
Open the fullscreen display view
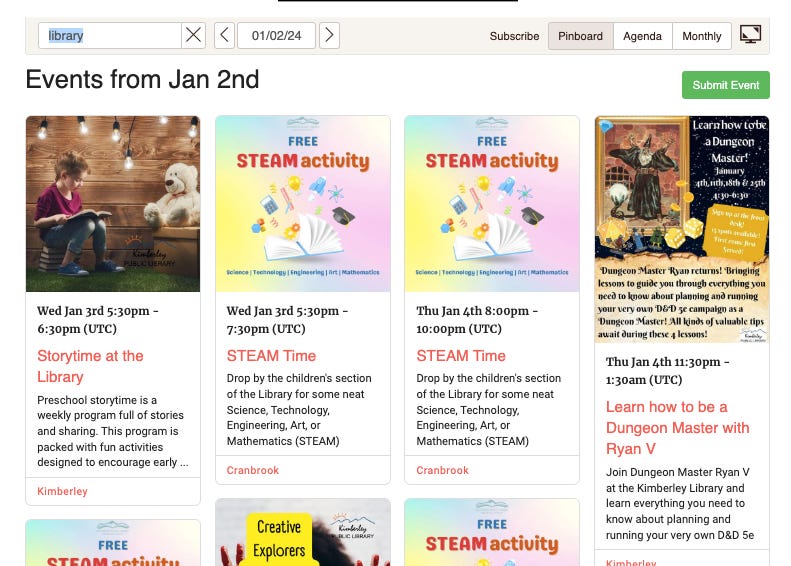[750, 35]
